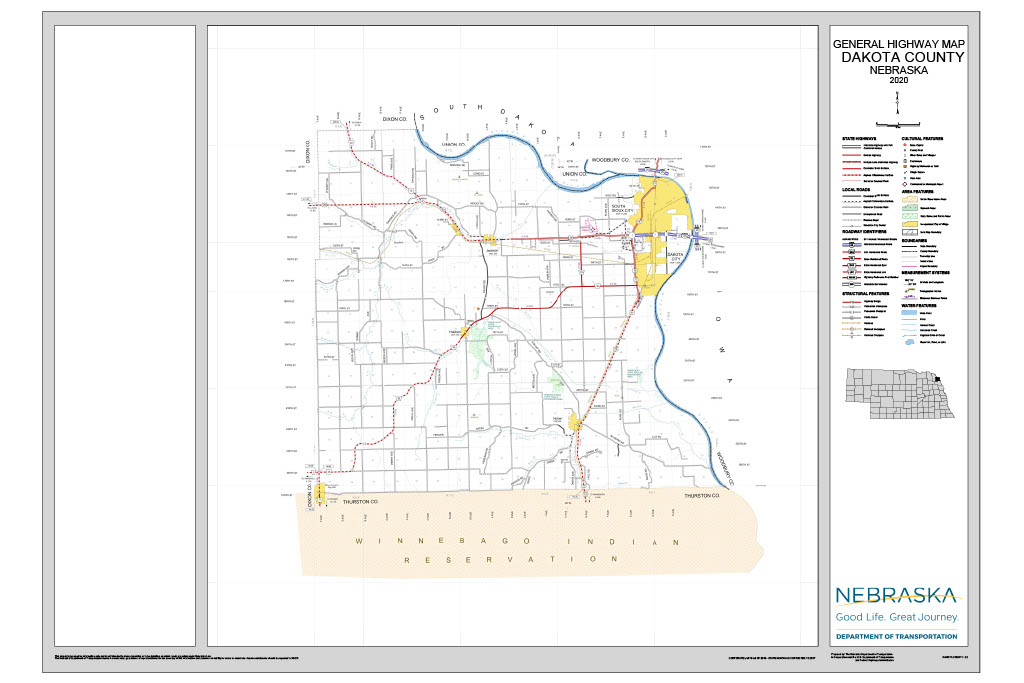1024x683 pixels.
Task: Click the STATE HIGHWAYS legend heading
Action: click(859, 138)
